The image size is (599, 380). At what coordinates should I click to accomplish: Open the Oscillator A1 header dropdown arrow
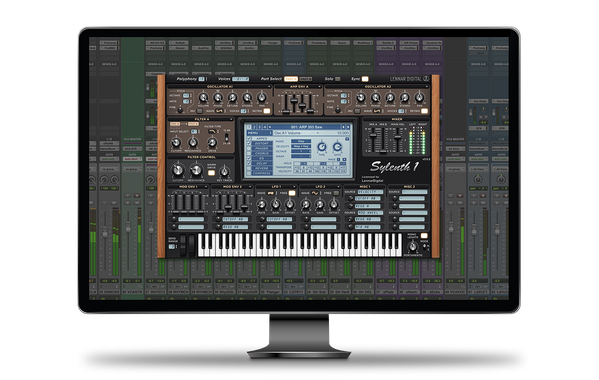tap(269, 87)
